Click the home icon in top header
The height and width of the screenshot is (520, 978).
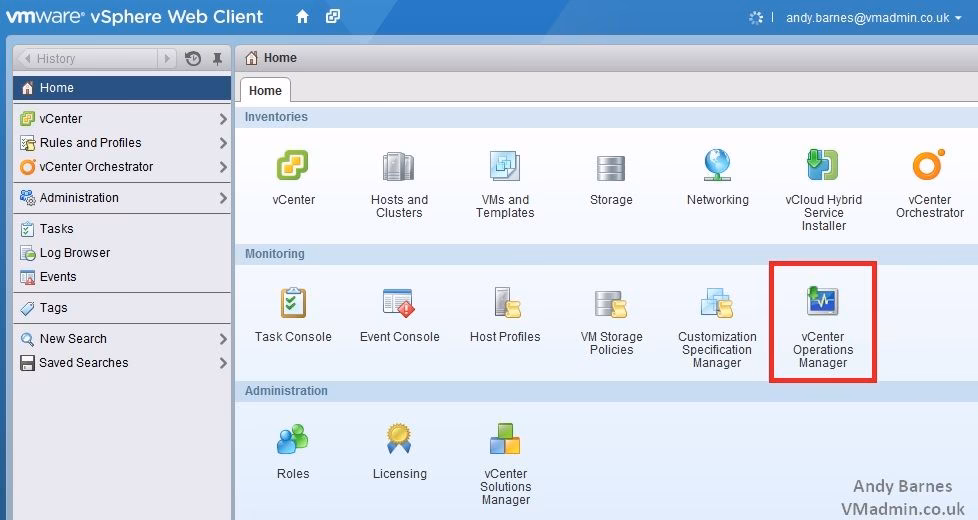point(303,17)
